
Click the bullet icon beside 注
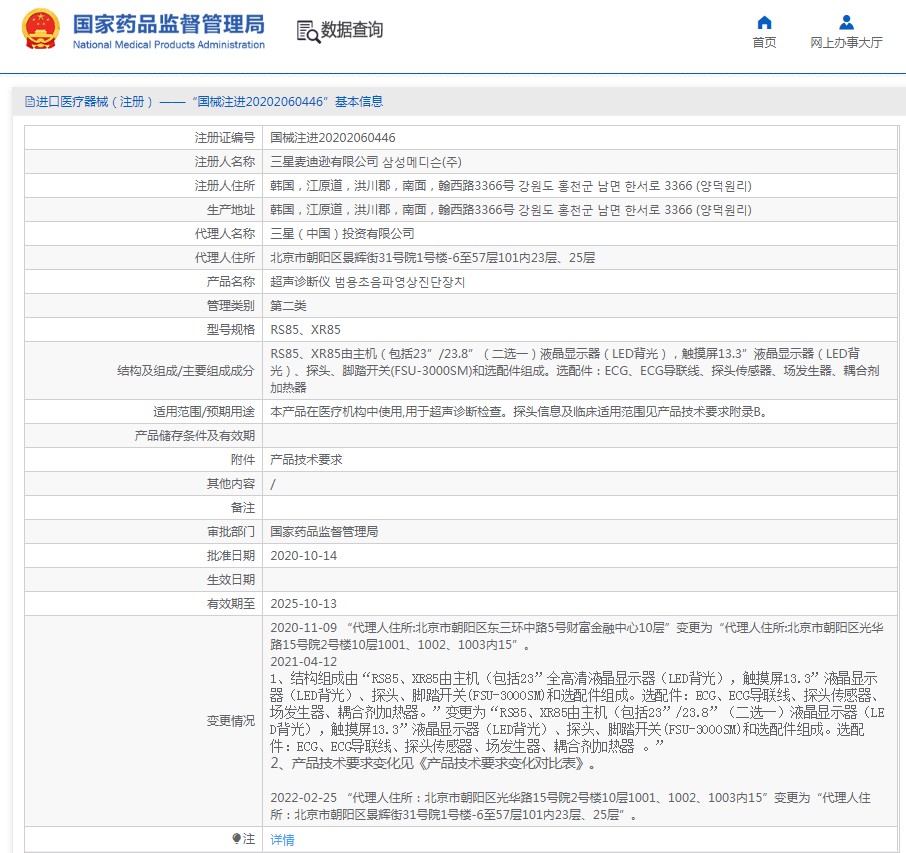click(236, 838)
